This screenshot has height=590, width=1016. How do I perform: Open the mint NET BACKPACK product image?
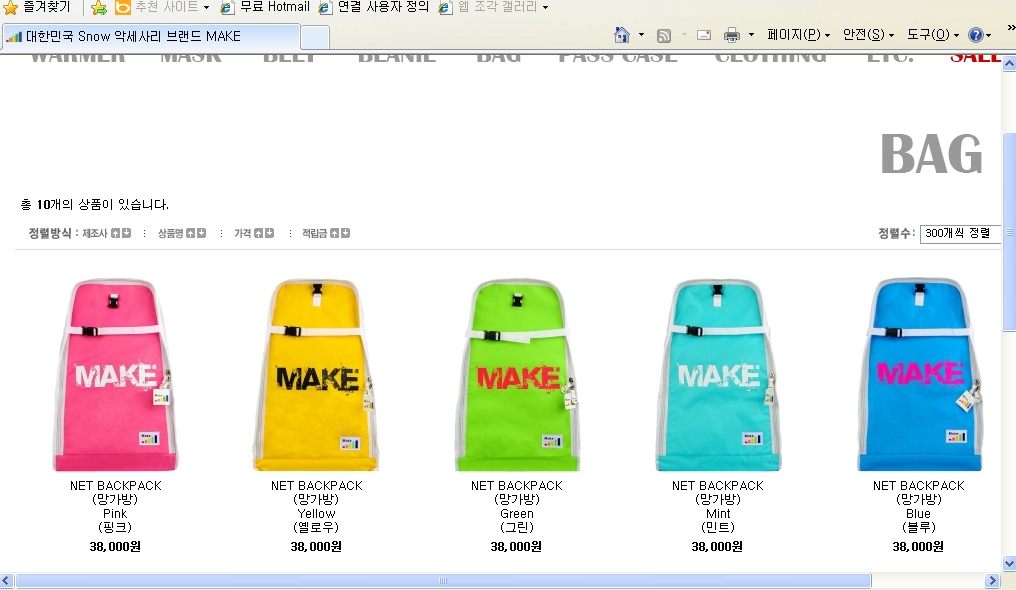pos(717,374)
